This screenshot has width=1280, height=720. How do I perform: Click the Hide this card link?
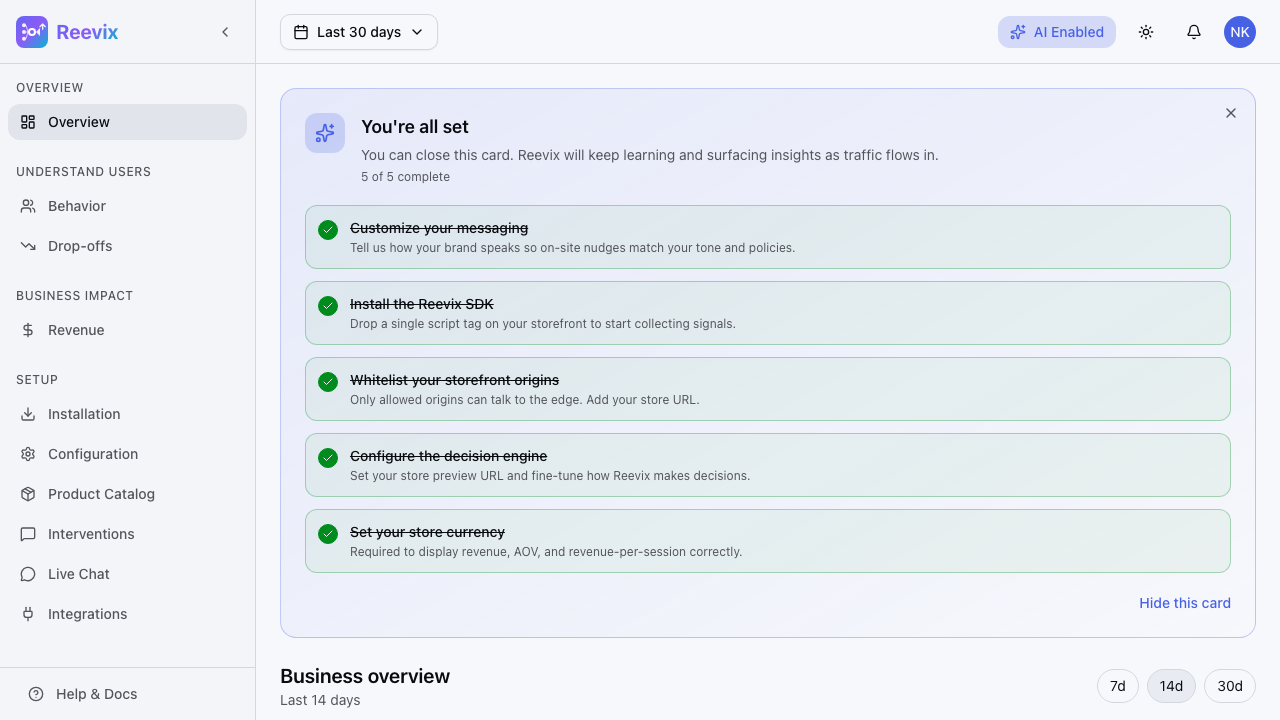pos(1185,603)
